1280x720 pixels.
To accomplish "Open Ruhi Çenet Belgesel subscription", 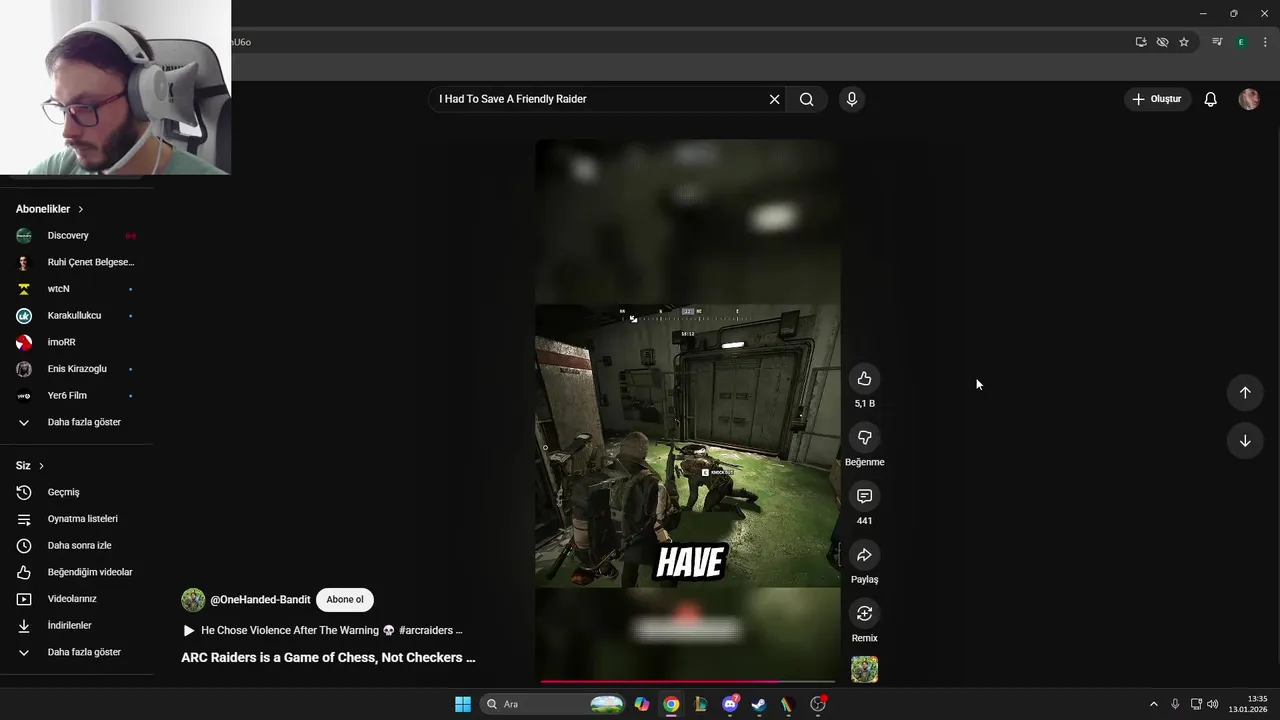I will click(77, 262).
